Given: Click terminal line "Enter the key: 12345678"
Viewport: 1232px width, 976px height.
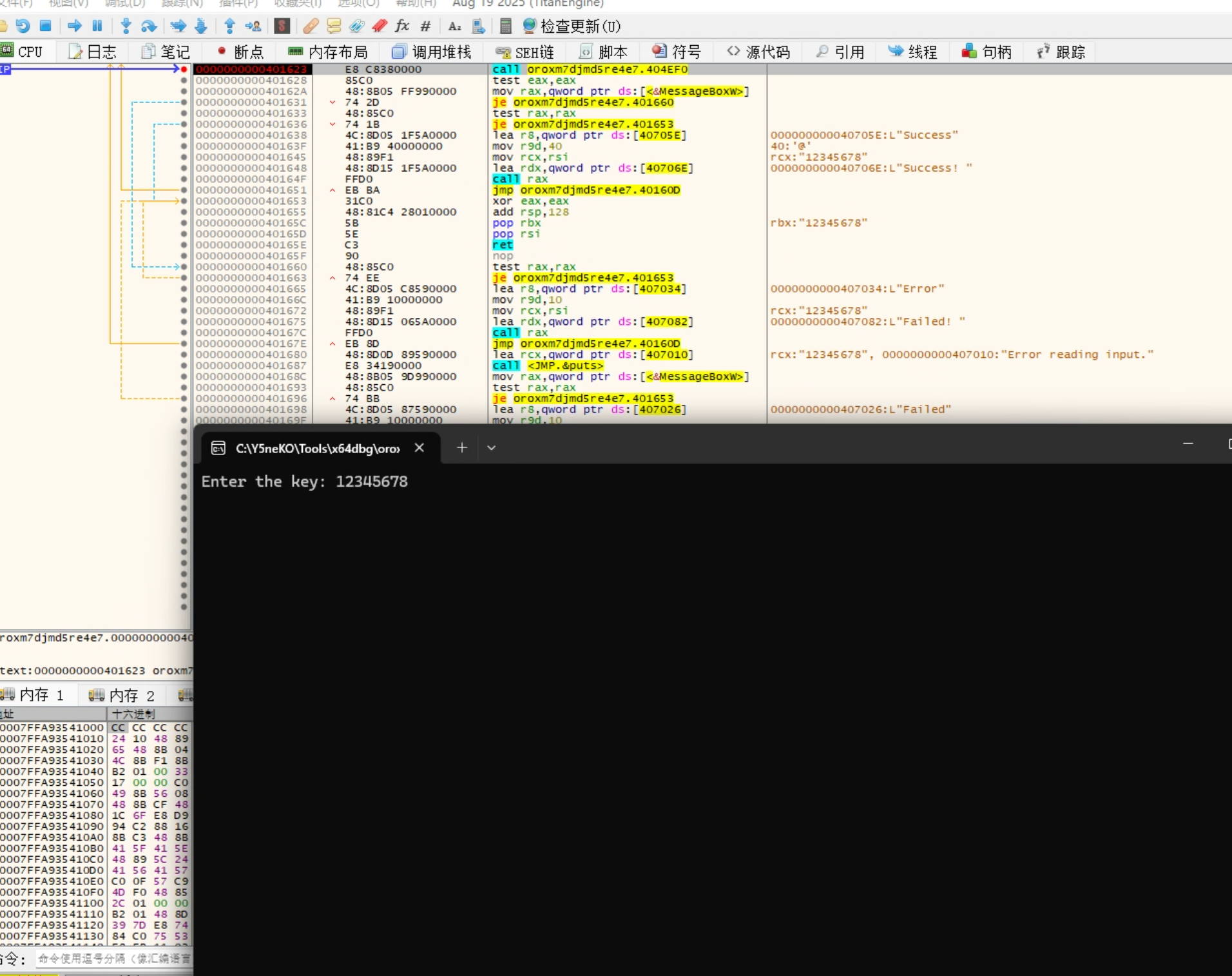Looking at the screenshot, I should pyautogui.click(x=304, y=482).
